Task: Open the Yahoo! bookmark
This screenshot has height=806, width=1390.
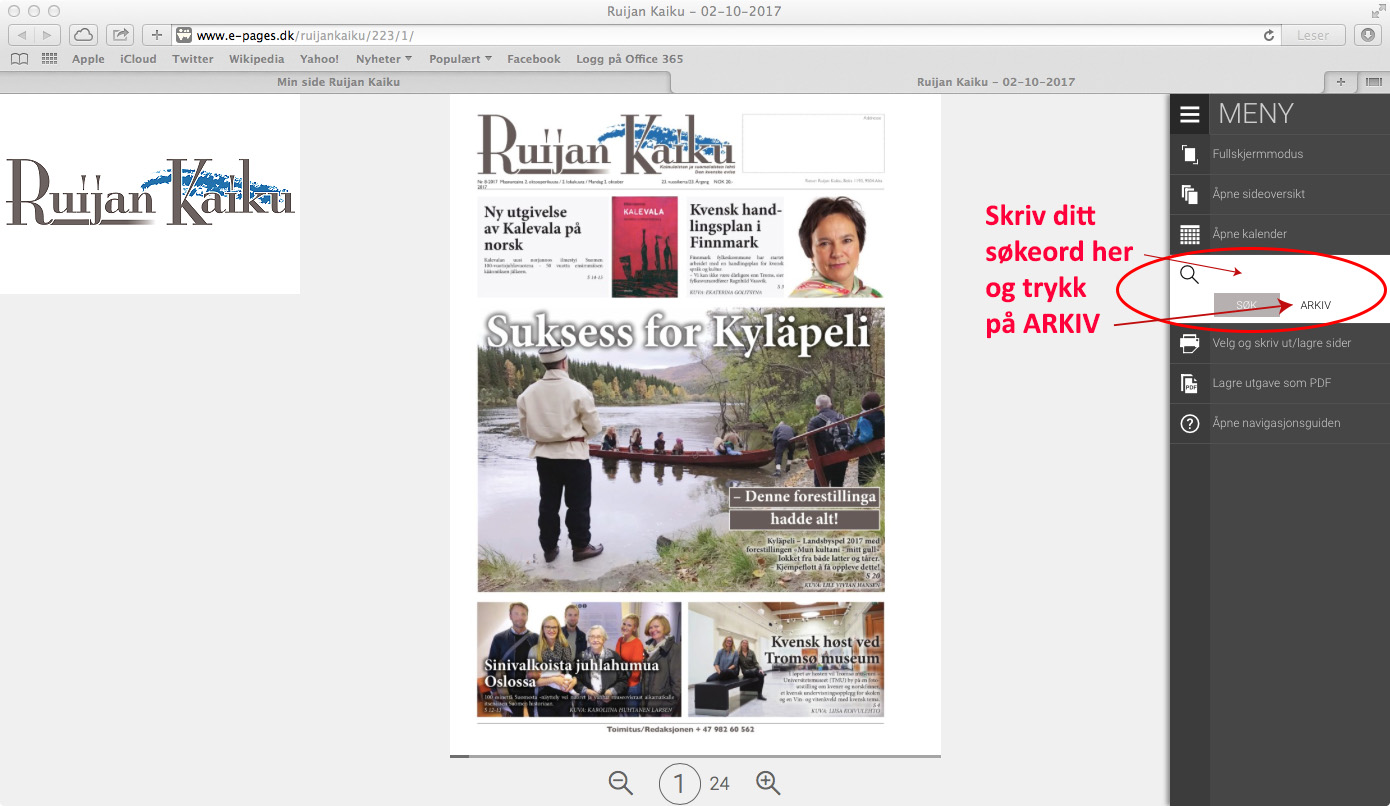Action: (319, 59)
